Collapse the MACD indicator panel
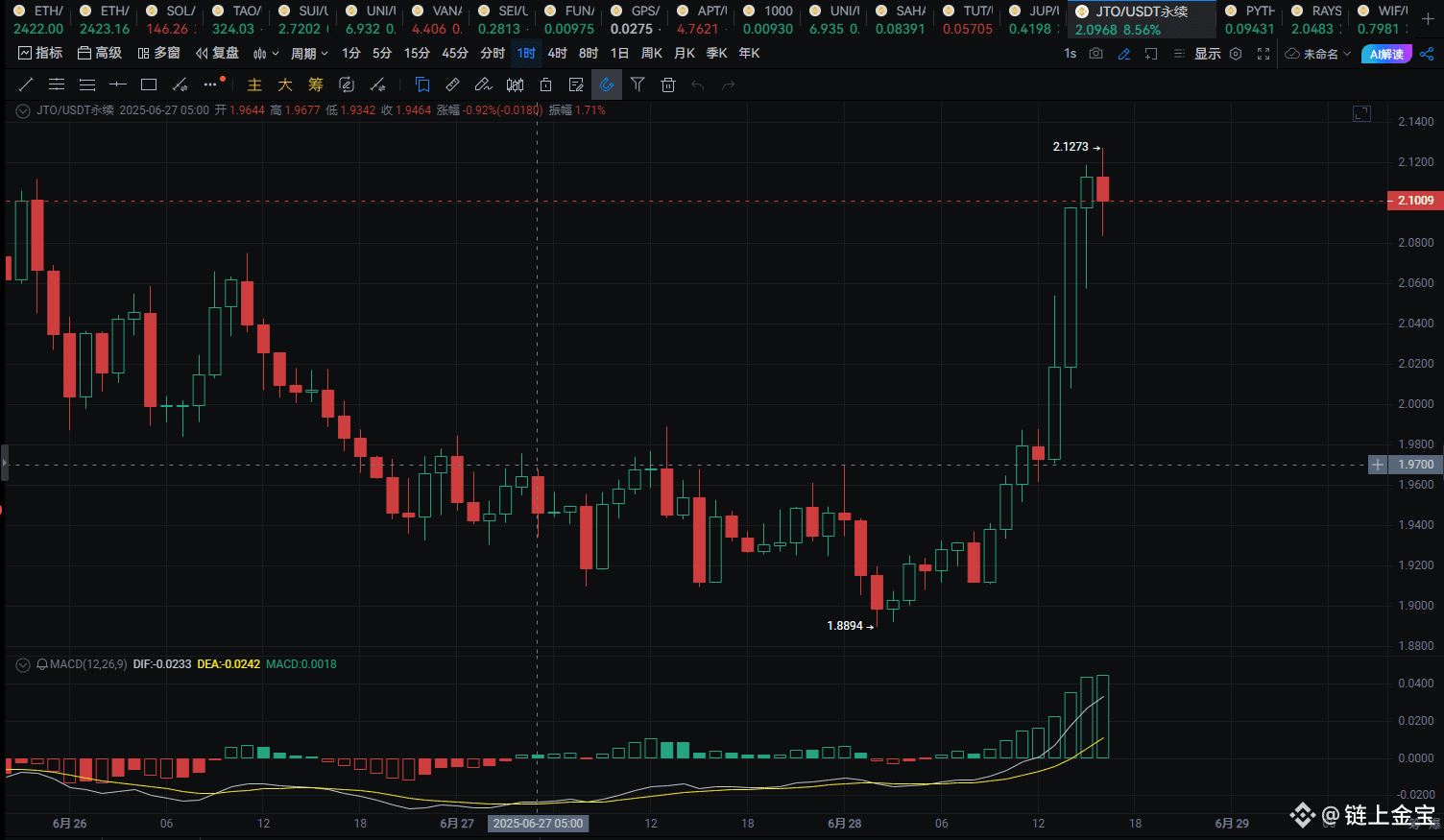1444x840 pixels. (21, 663)
